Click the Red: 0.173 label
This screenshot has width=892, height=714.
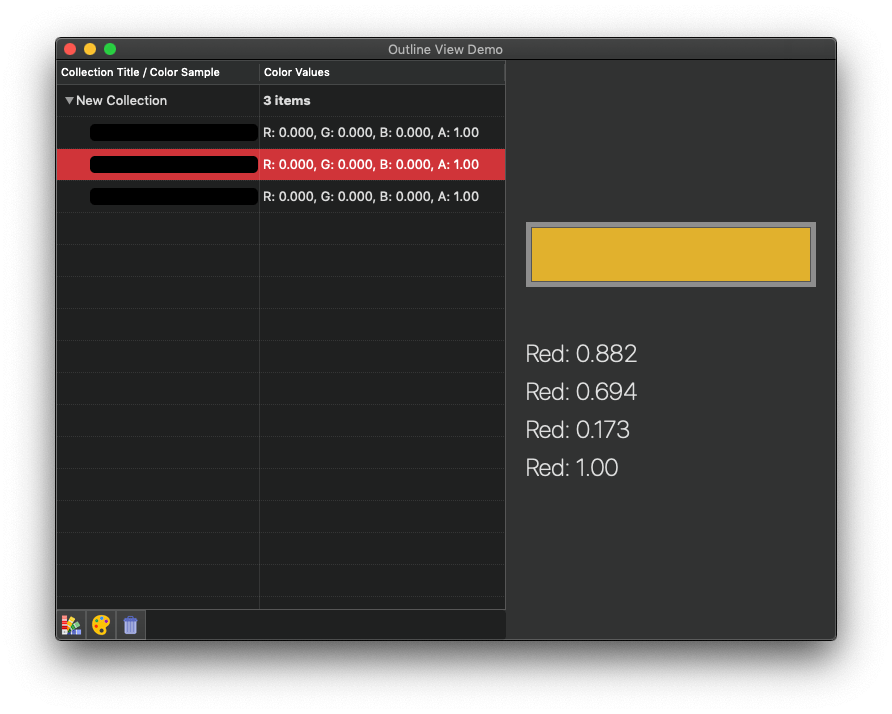[577, 430]
